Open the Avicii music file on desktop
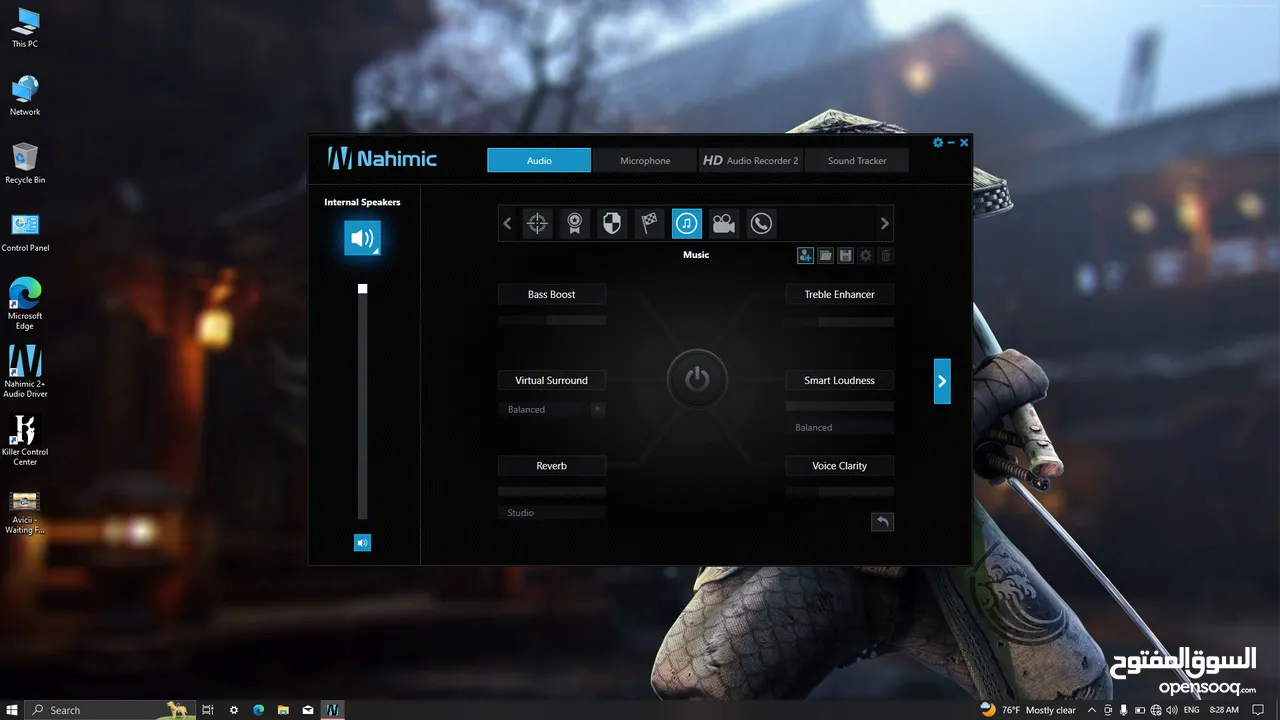1280x720 pixels. pos(25,512)
